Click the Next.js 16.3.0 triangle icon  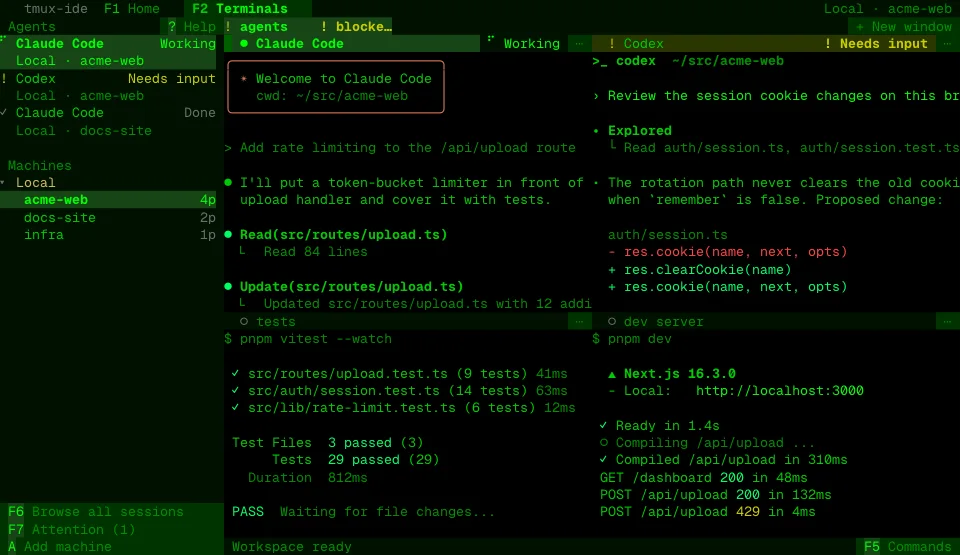[x=612, y=374]
